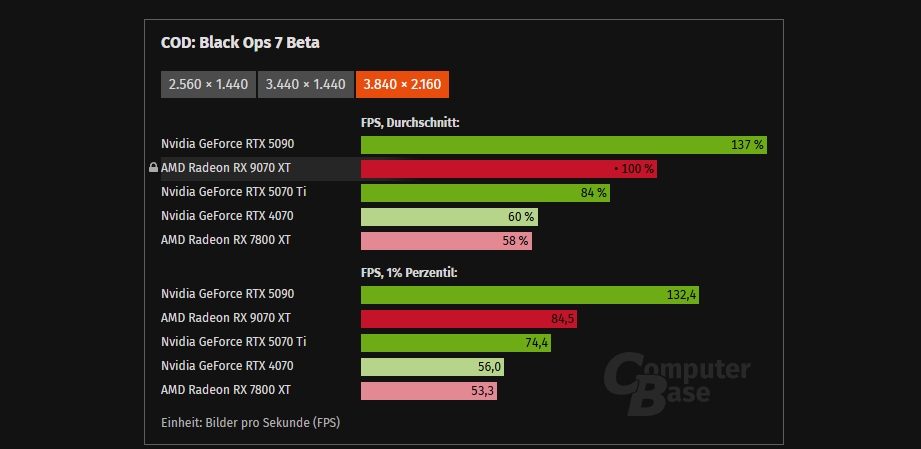The width and height of the screenshot is (921, 449).
Task: Select the 3.840 × 2.160 resolution tab
Action: point(402,84)
